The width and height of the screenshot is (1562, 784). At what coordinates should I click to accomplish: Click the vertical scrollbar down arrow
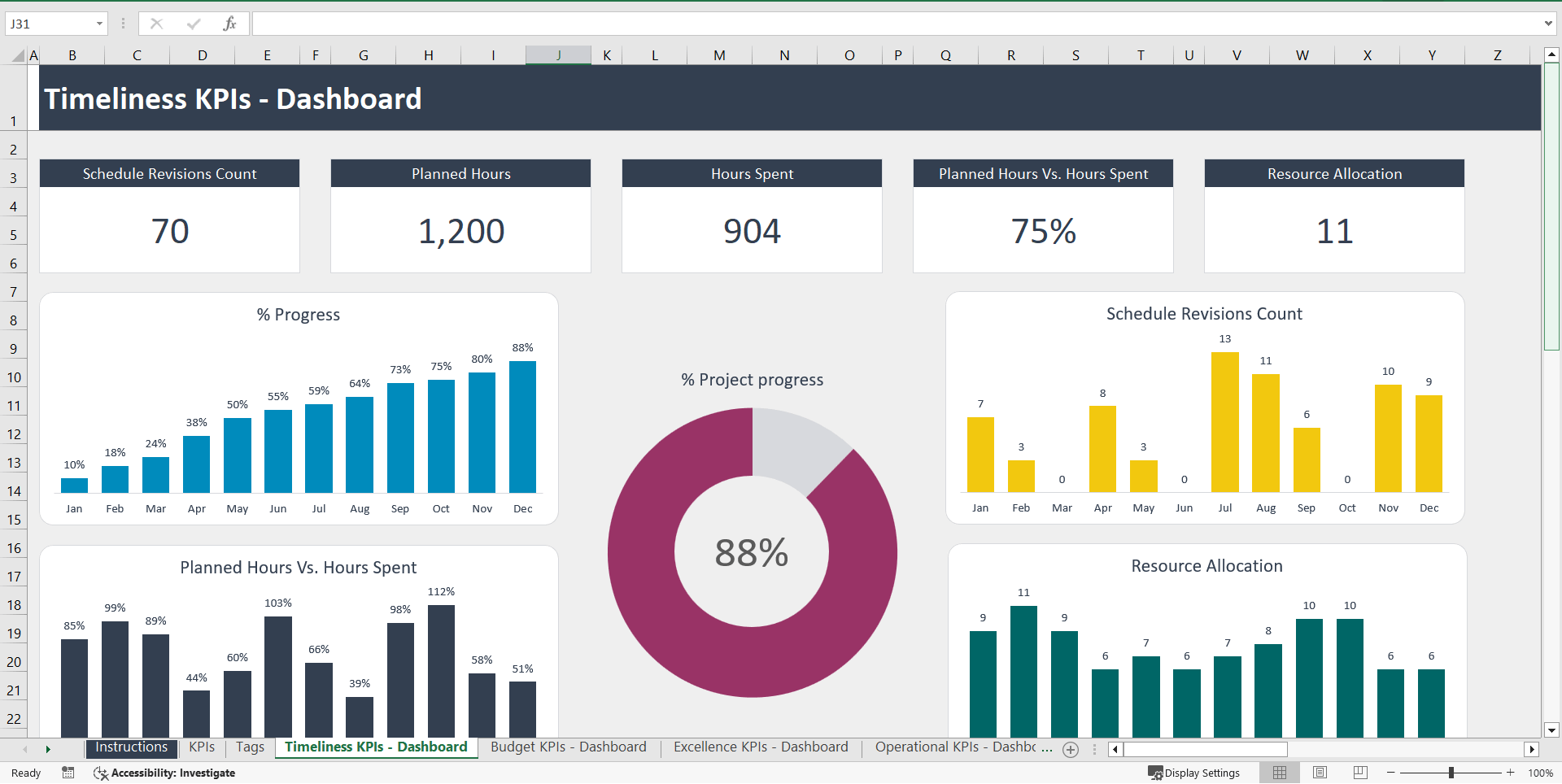tap(1551, 730)
